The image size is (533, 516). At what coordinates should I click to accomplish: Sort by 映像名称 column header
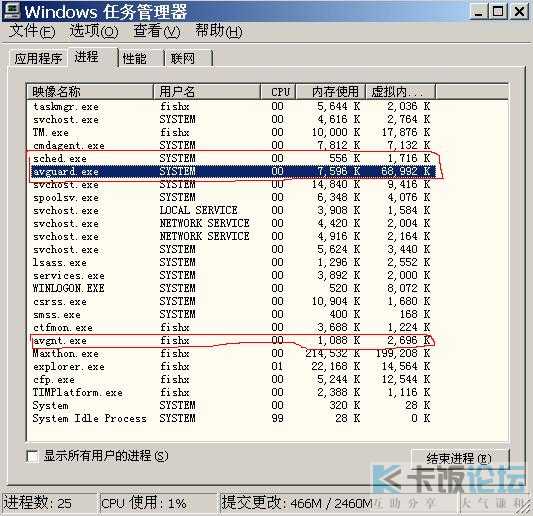tap(90, 91)
